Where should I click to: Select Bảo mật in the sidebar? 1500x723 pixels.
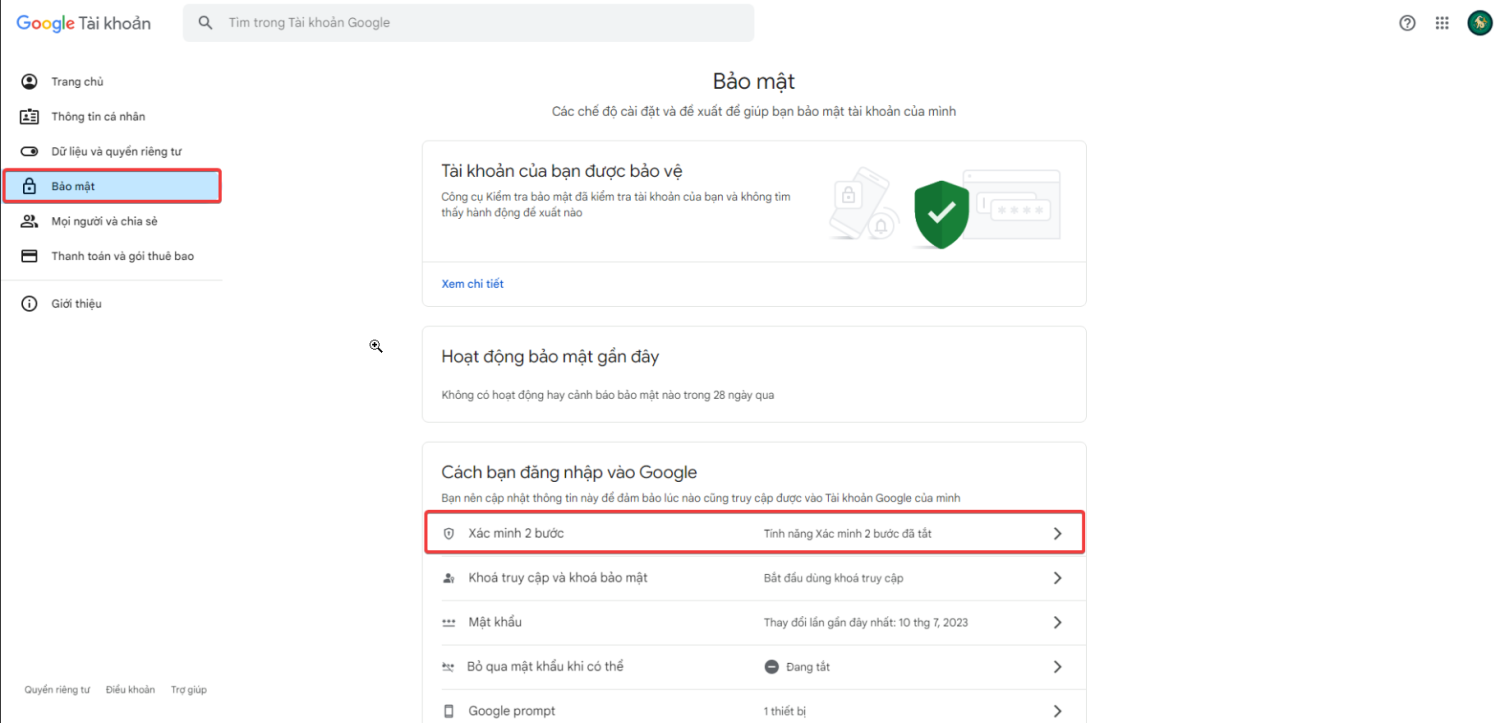tap(73, 187)
